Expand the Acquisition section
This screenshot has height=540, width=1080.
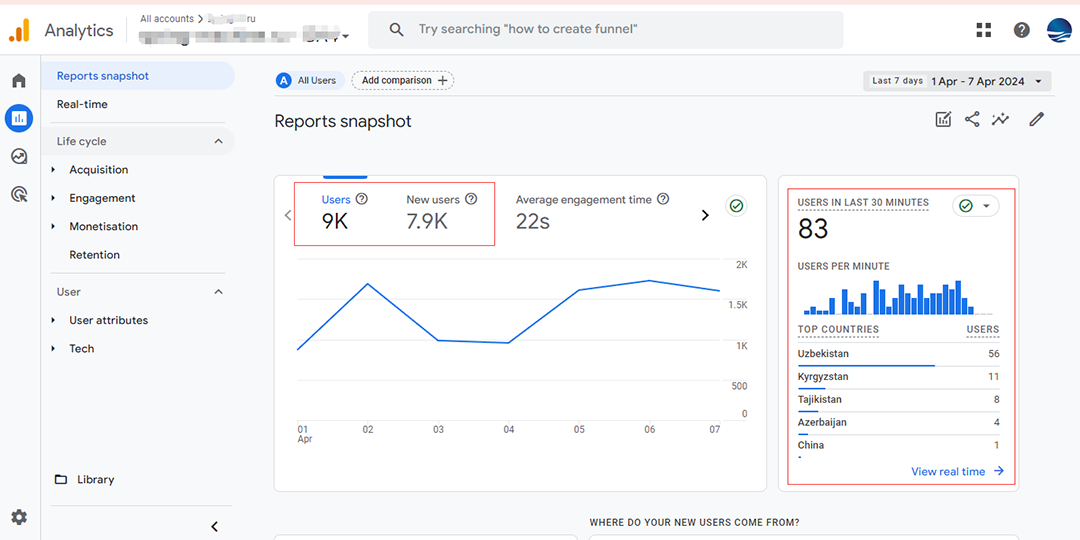coord(98,170)
